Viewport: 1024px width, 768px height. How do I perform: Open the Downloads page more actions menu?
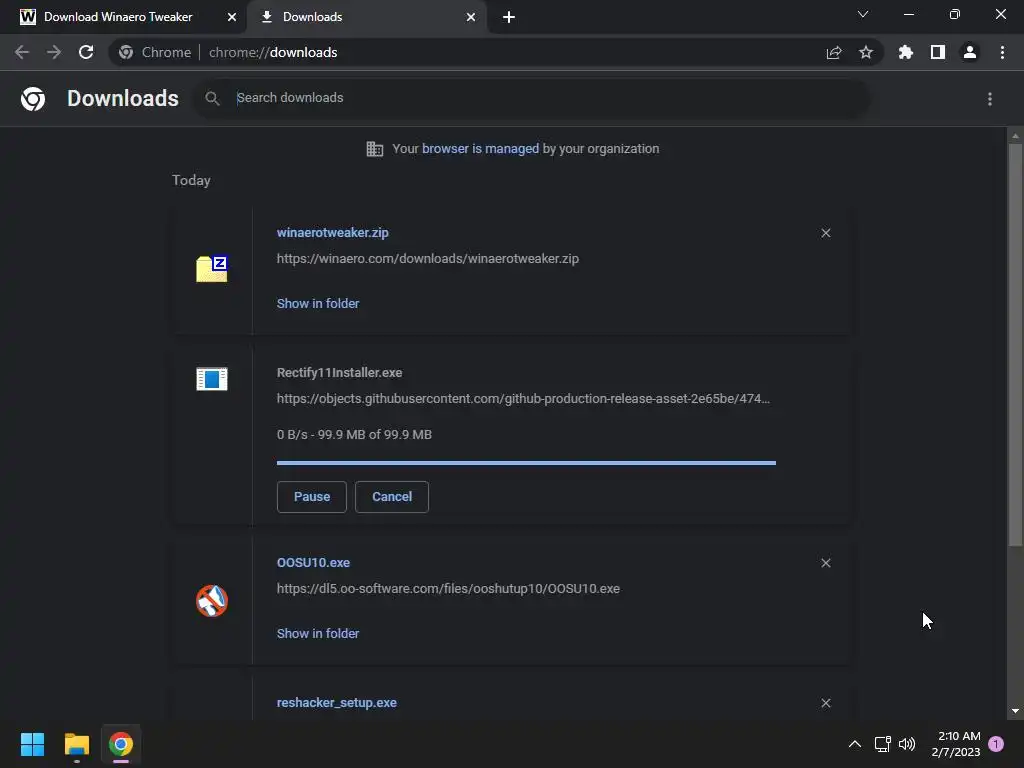click(x=990, y=99)
